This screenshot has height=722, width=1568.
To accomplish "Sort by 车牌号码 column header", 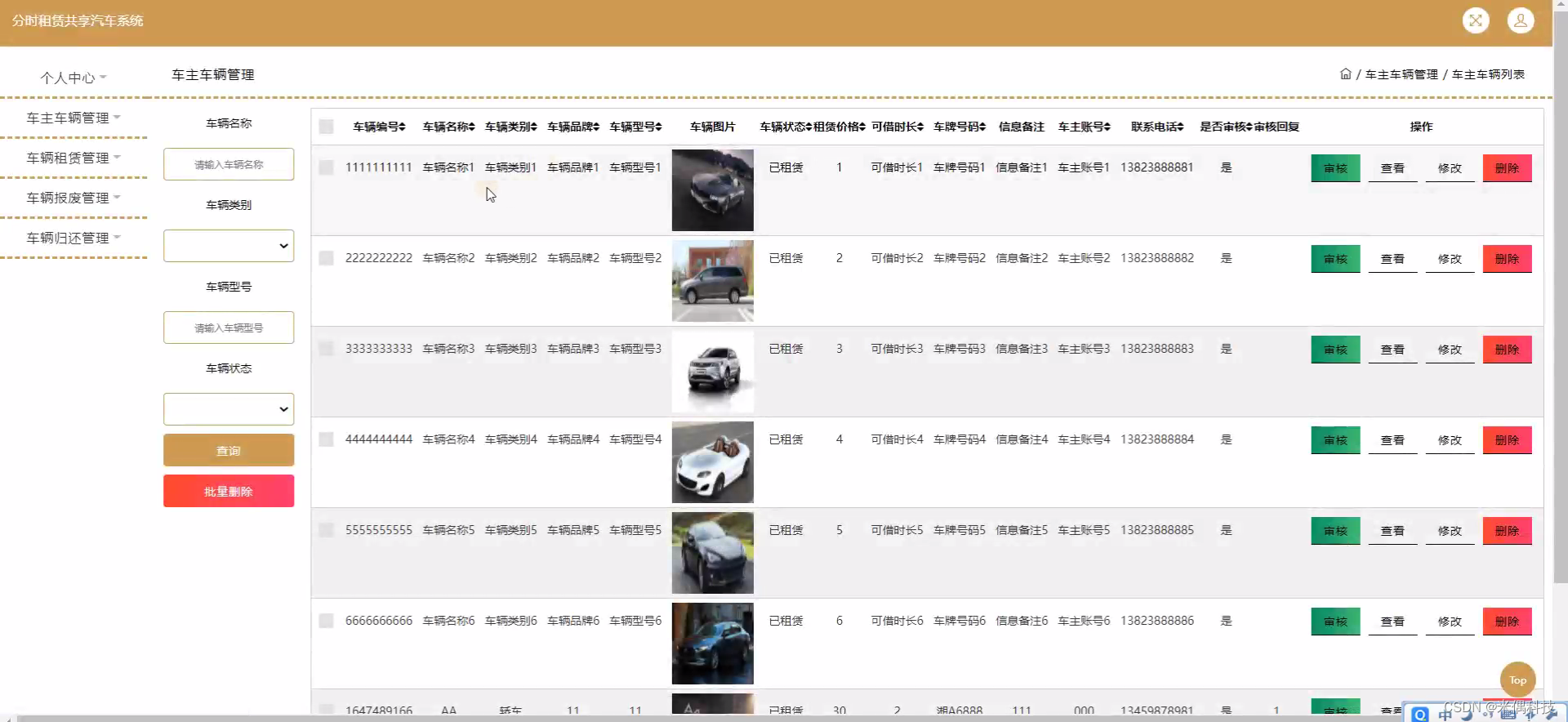I will (960, 127).
